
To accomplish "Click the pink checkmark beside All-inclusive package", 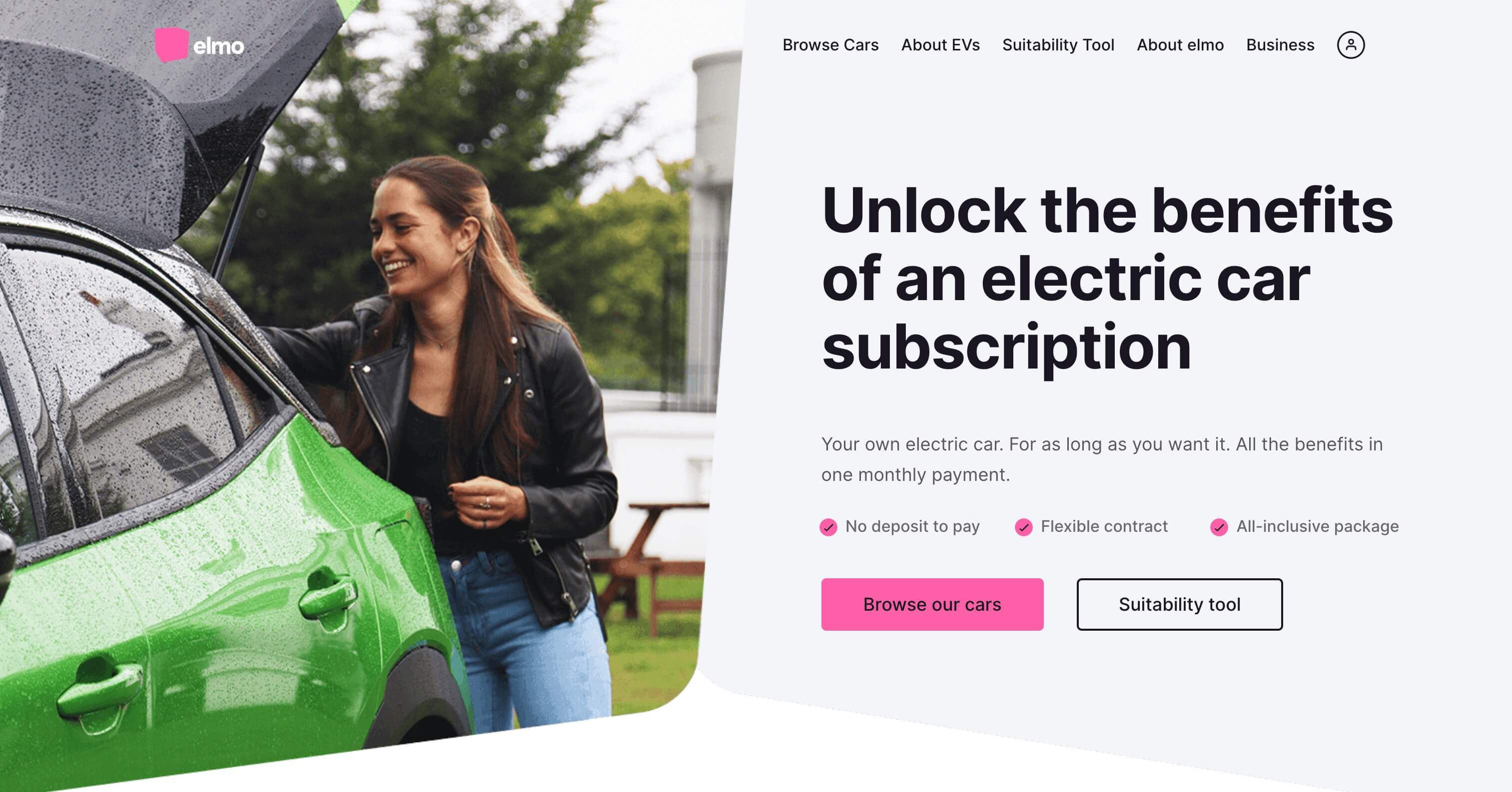I will pyautogui.click(x=1219, y=527).
